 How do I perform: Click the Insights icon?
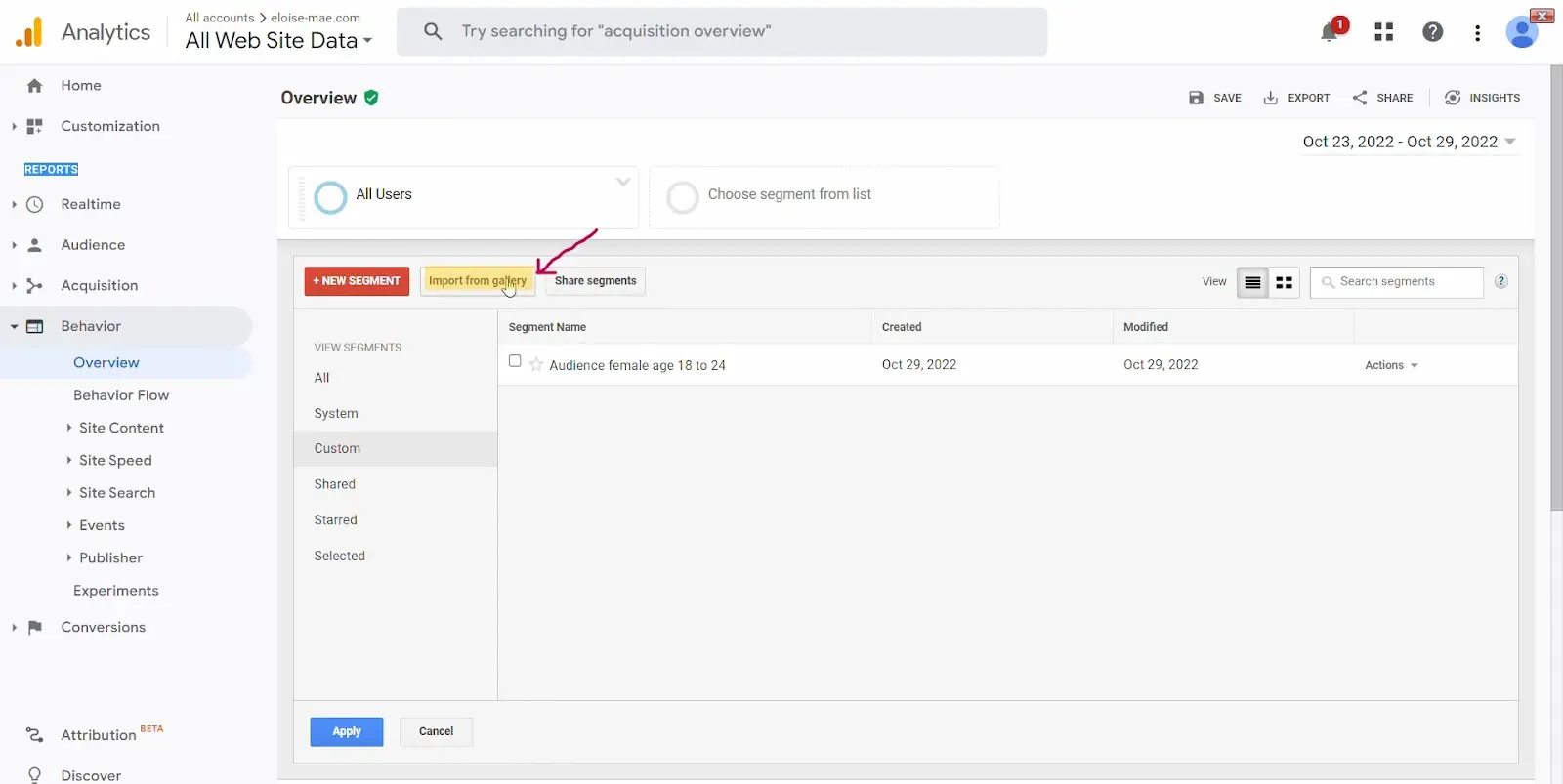[1453, 98]
